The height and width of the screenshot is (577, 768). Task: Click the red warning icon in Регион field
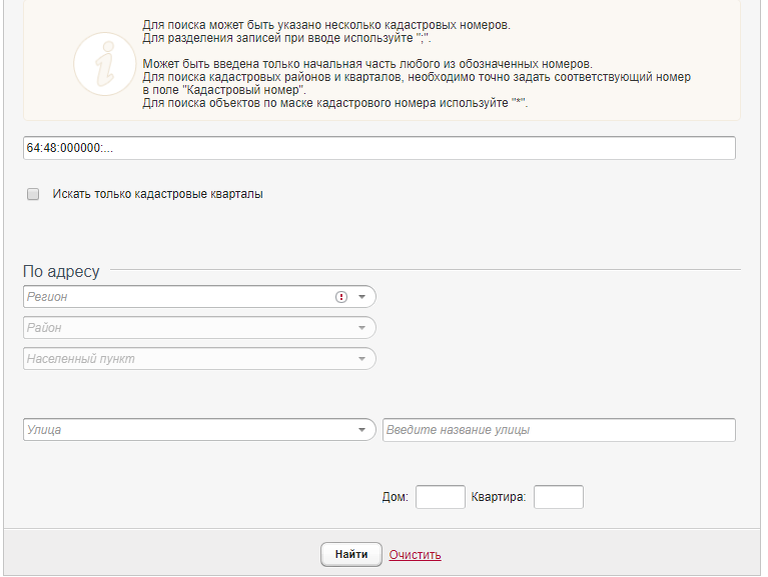click(x=341, y=297)
